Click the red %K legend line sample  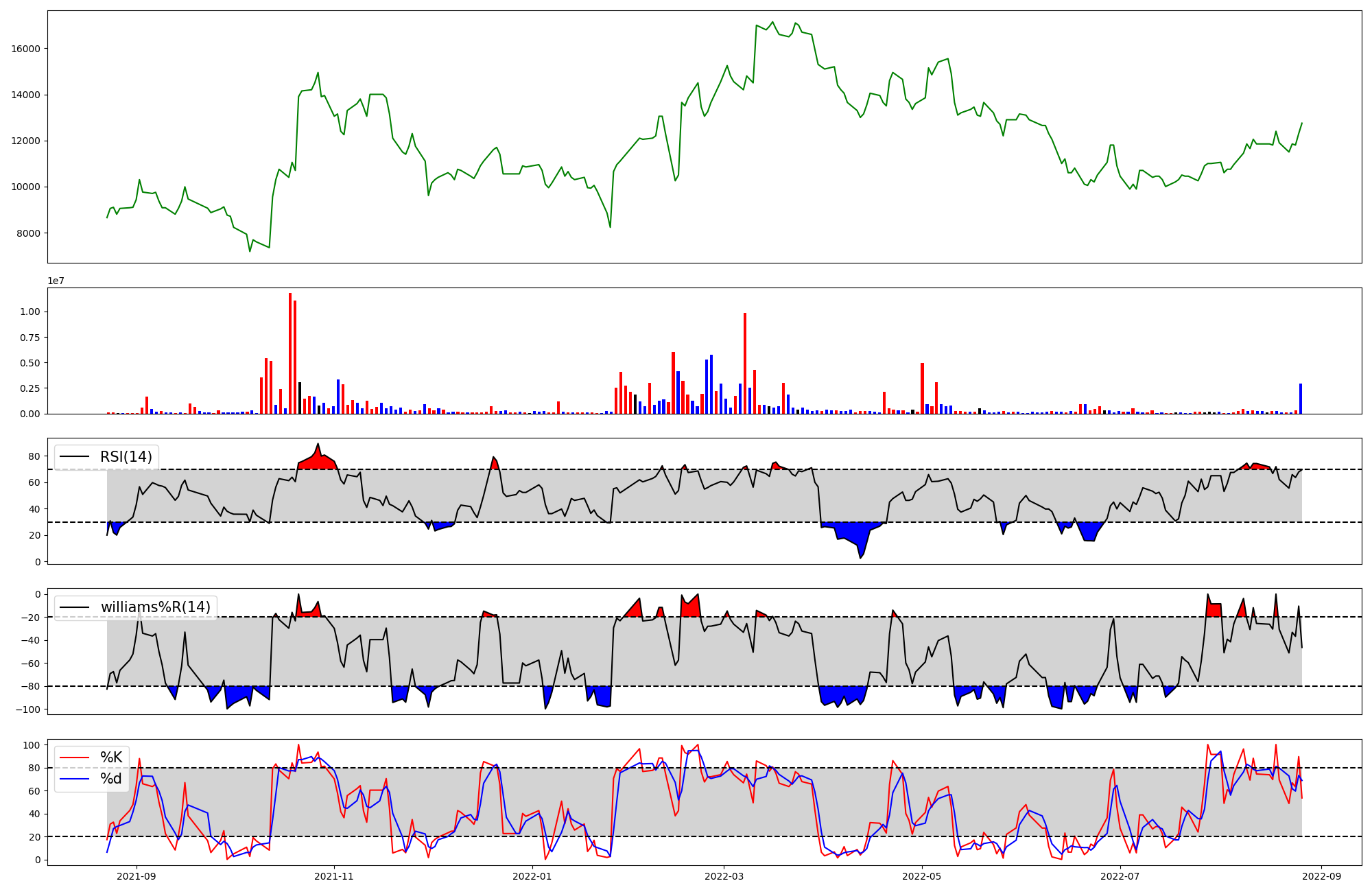click(75, 758)
